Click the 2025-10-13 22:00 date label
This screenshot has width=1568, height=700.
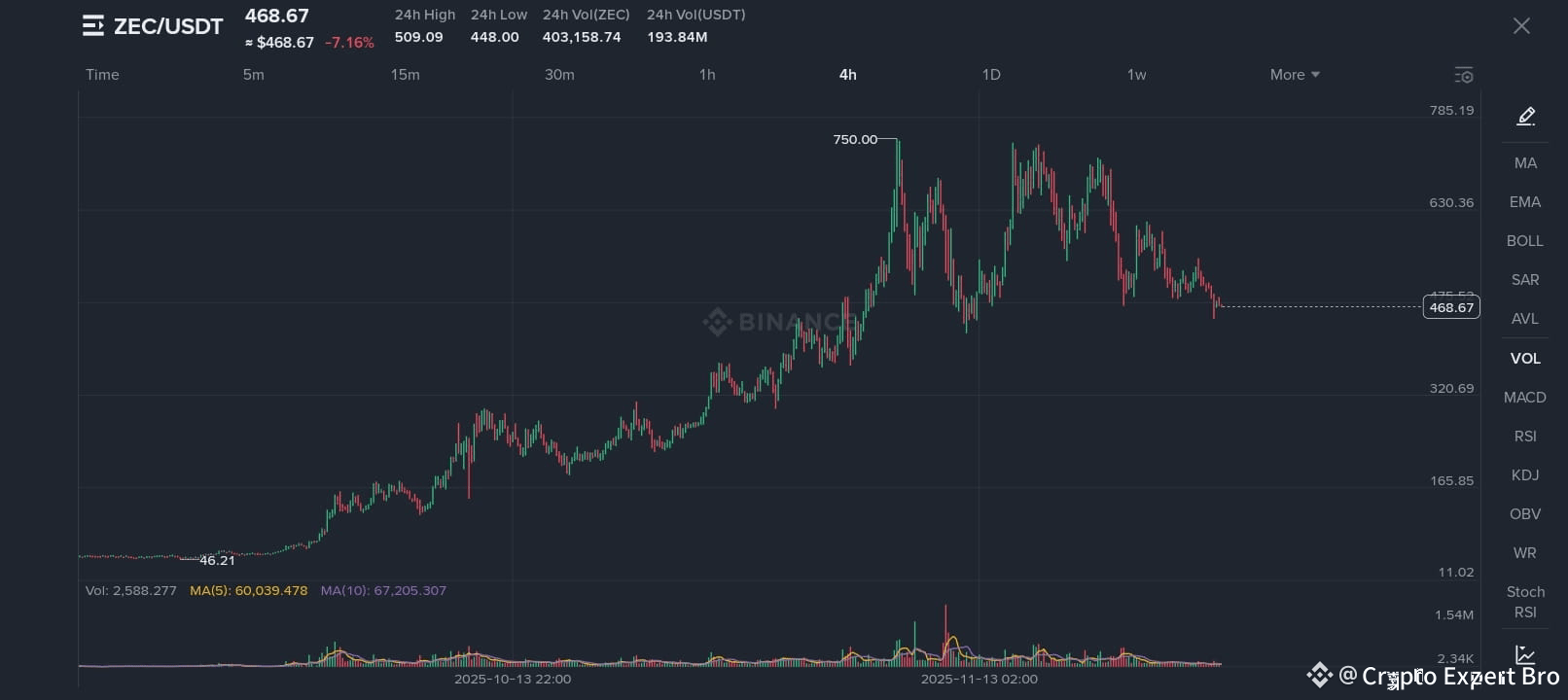pyautogui.click(x=513, y=679)
